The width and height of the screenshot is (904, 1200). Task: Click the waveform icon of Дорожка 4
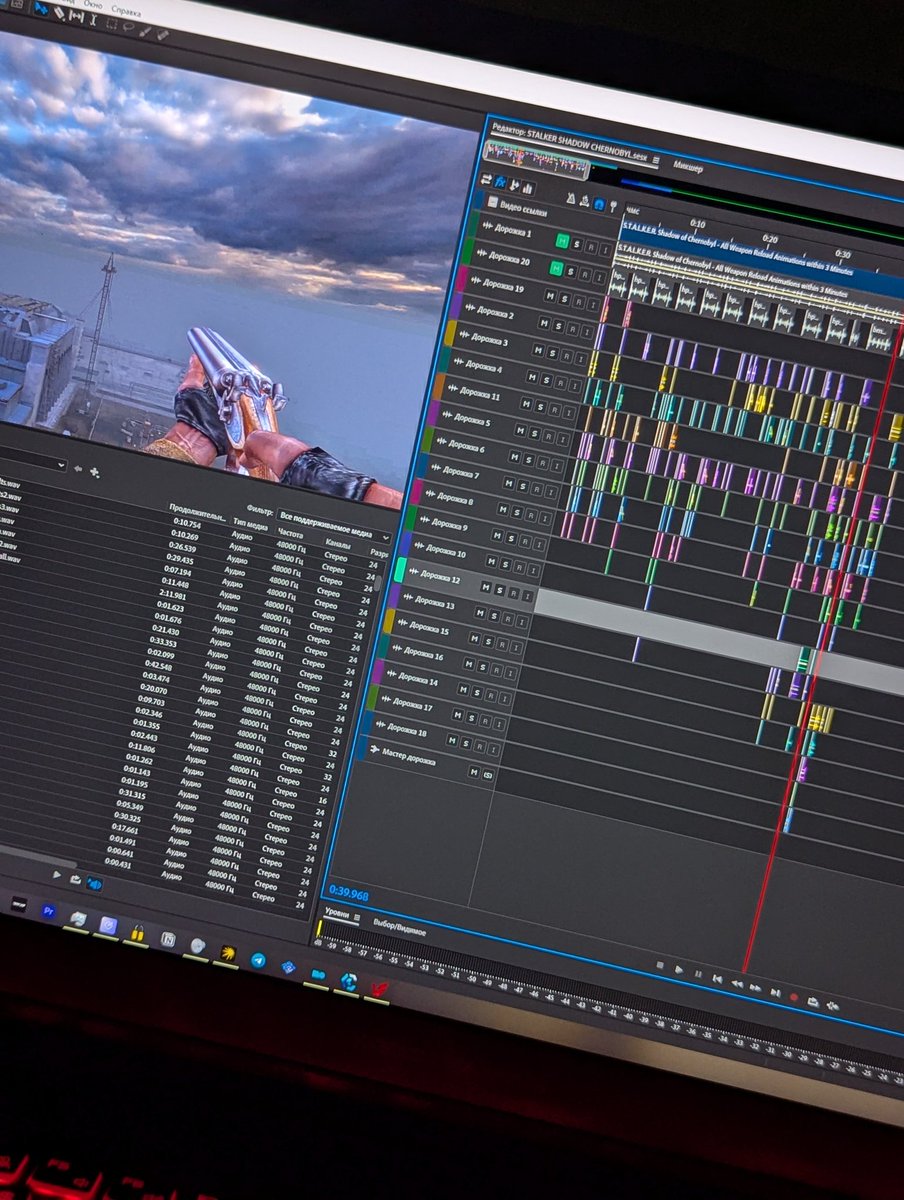click(458, 362)
